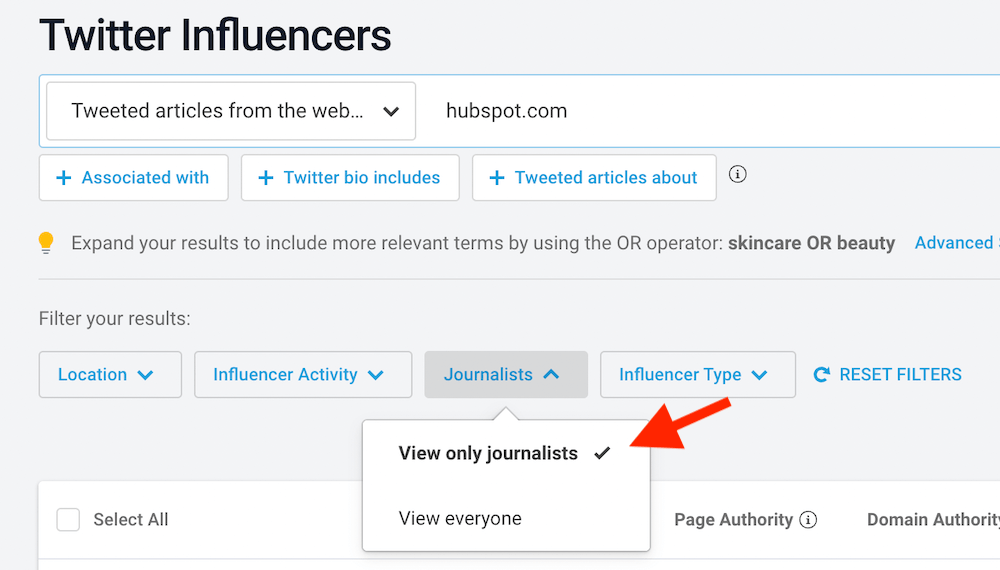
Task: Expand the Location filter dropdown
Action: pyautogui.click(x=110, y=375)
